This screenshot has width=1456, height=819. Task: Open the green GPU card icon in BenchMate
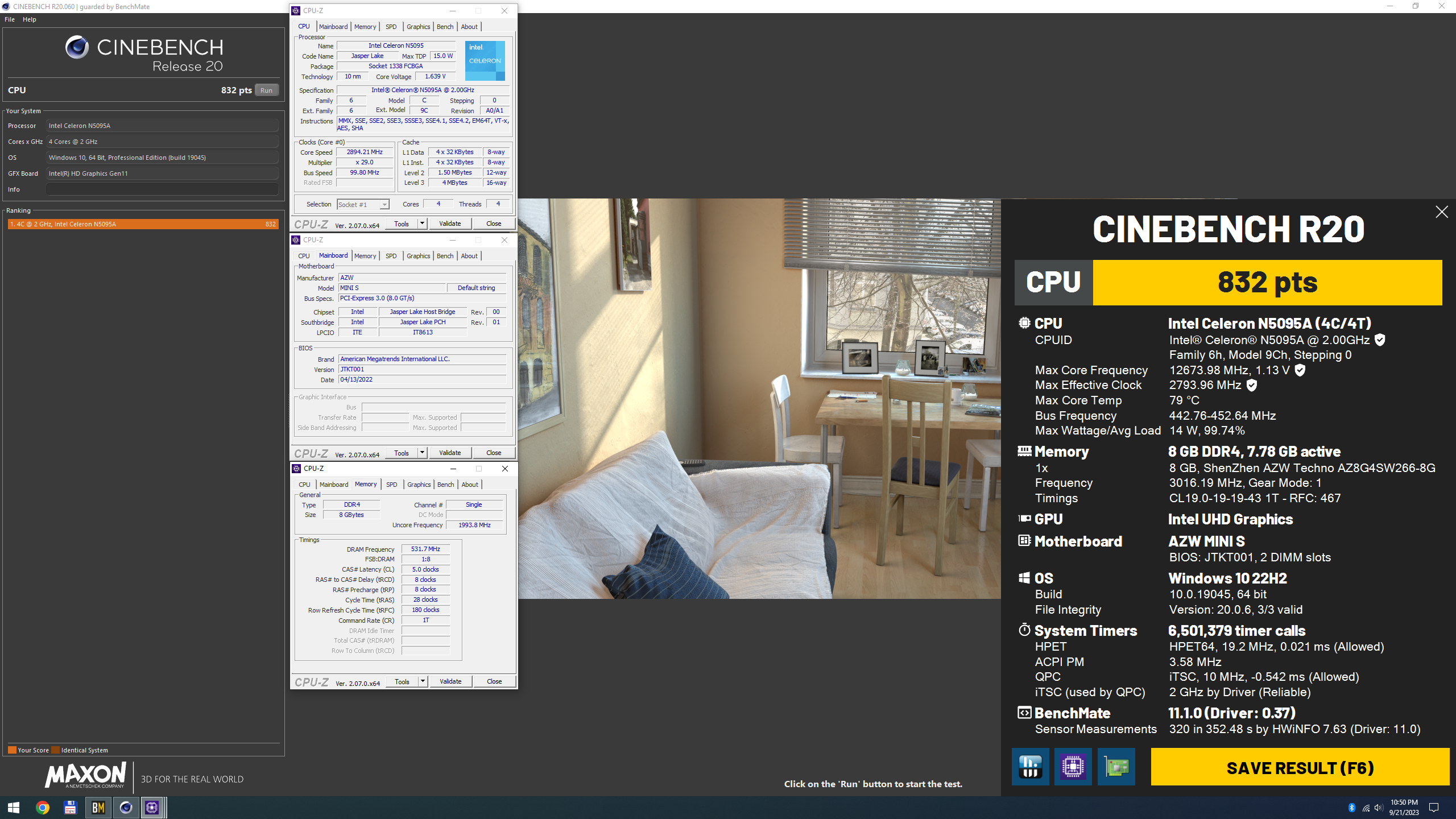click(1116, 767)
